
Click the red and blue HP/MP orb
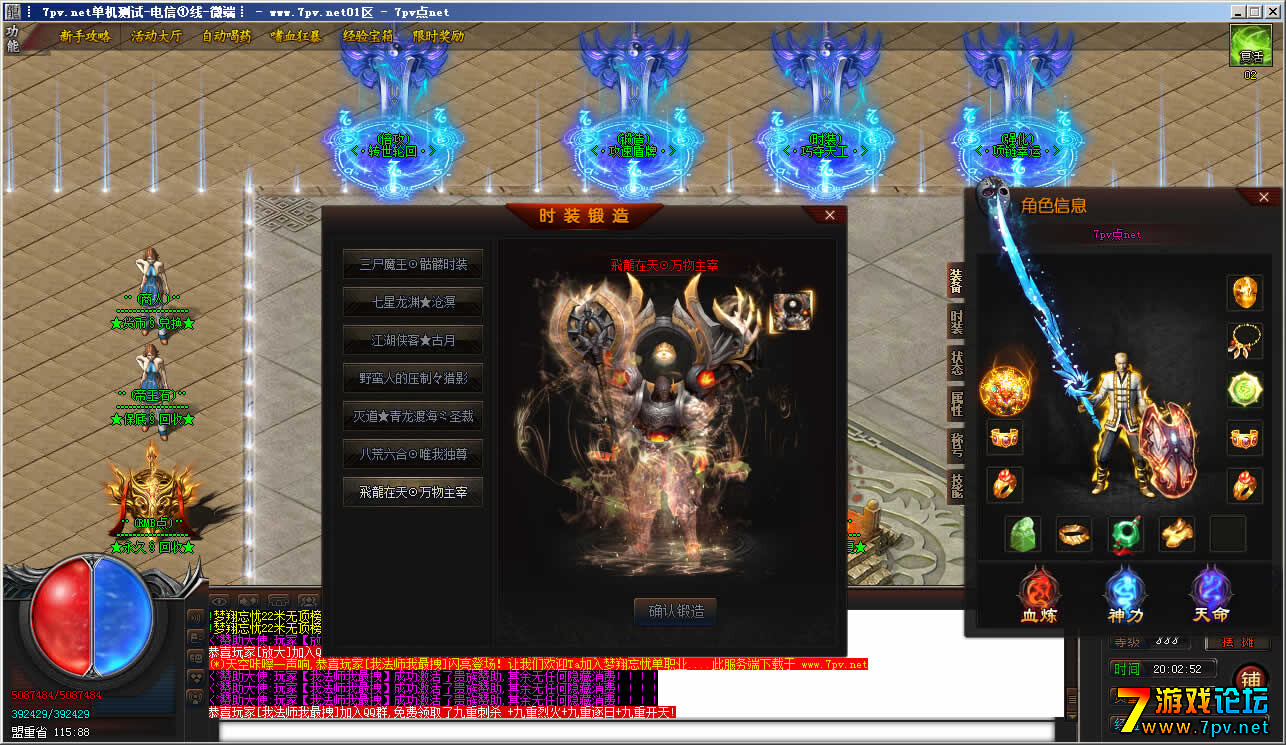pos(92,615)
